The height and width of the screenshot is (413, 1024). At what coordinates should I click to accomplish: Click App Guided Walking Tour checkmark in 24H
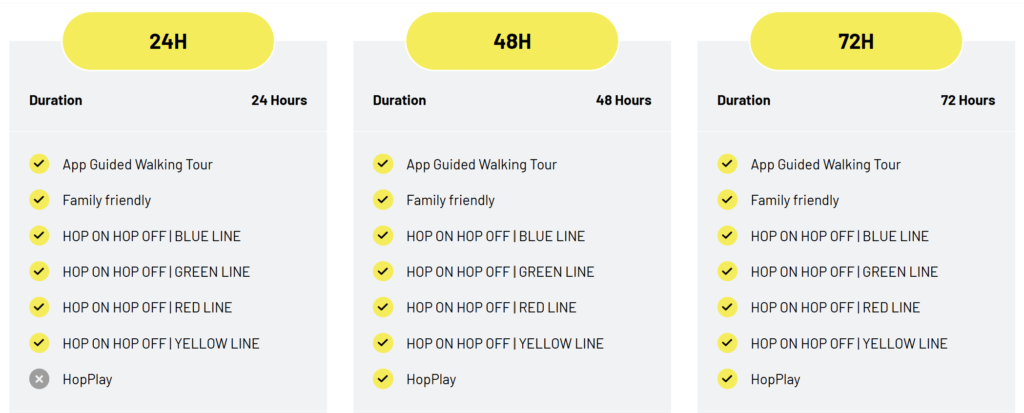pos(39,164)
